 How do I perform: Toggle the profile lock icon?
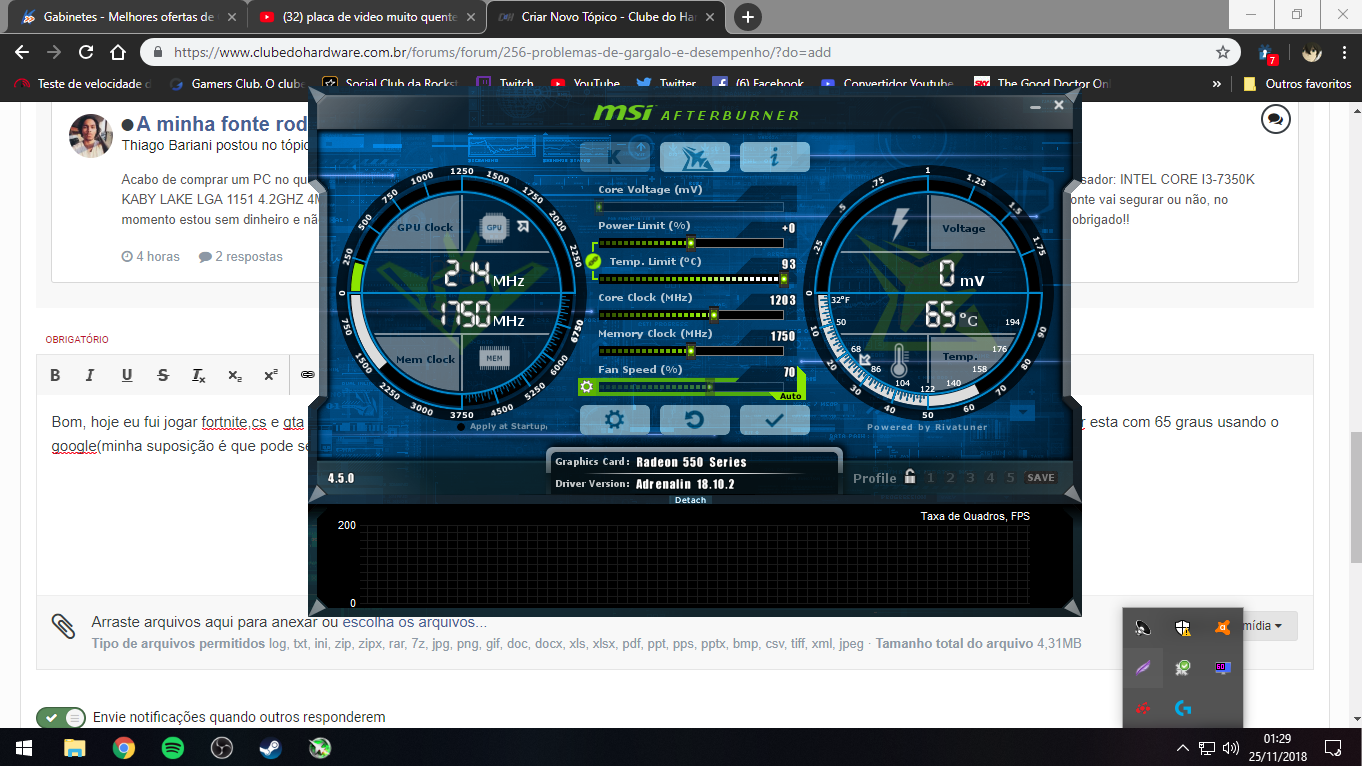click(x=909, y=477)
